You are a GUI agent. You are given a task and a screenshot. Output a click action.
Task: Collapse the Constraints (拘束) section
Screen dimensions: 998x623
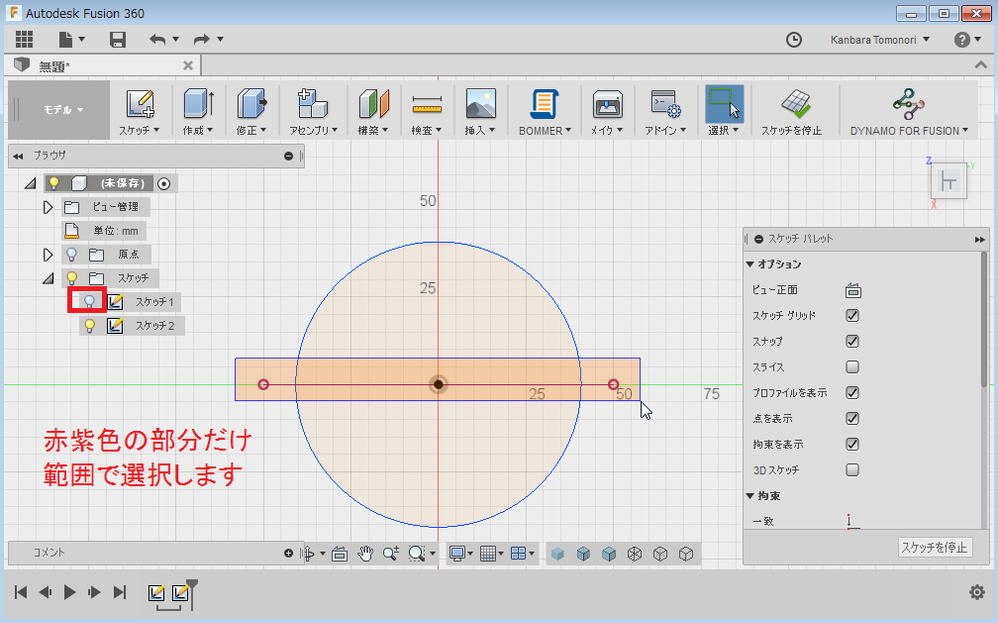750,496
